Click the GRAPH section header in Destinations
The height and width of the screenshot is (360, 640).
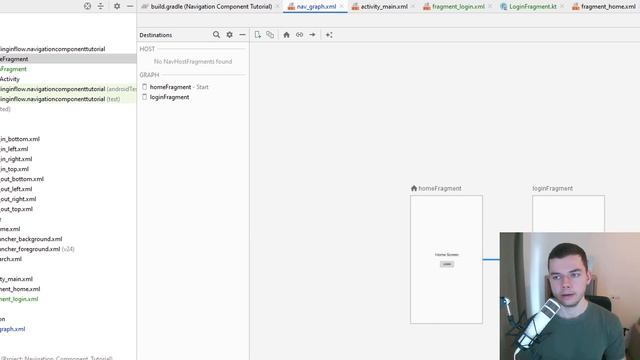pyautogui.click(x=149, y=75)
